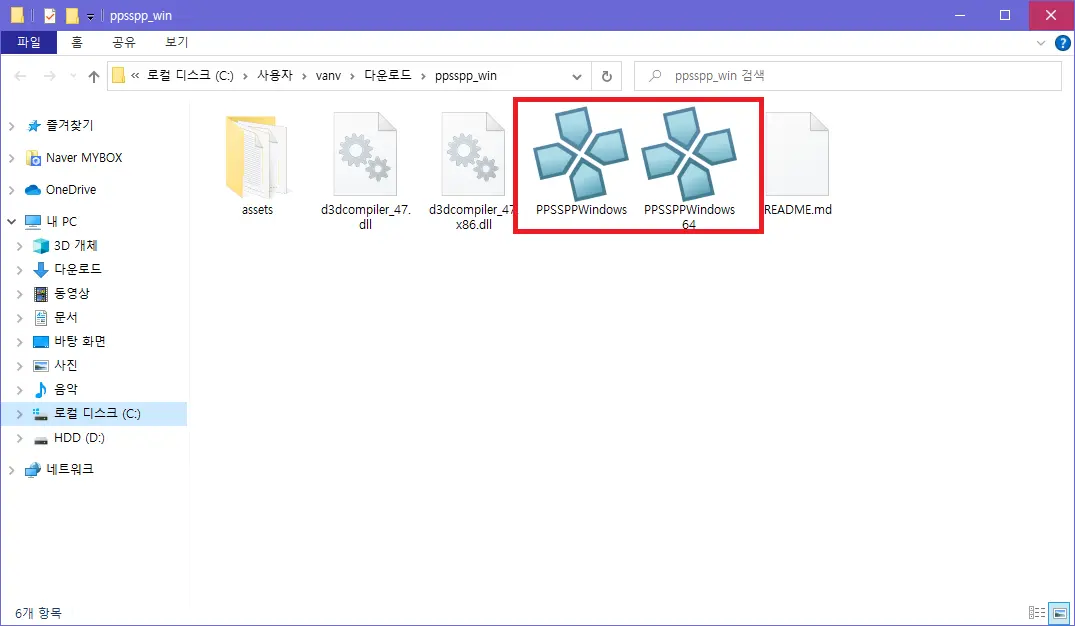Image resolution: width=1075 pixels, height=626 pixels.
Task: Click the back navigation arrow
Action: (20, 76)
